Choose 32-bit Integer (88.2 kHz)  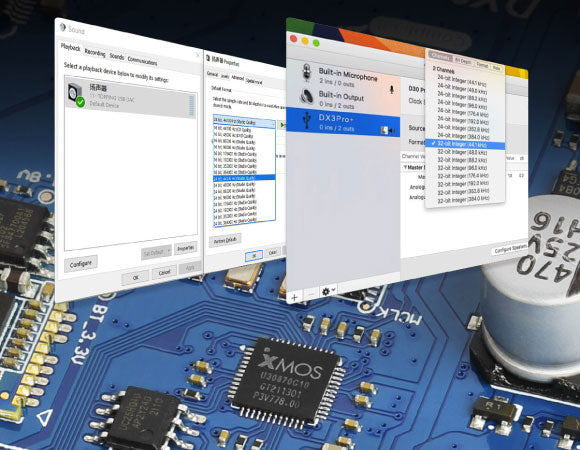(x=462, y=160)
